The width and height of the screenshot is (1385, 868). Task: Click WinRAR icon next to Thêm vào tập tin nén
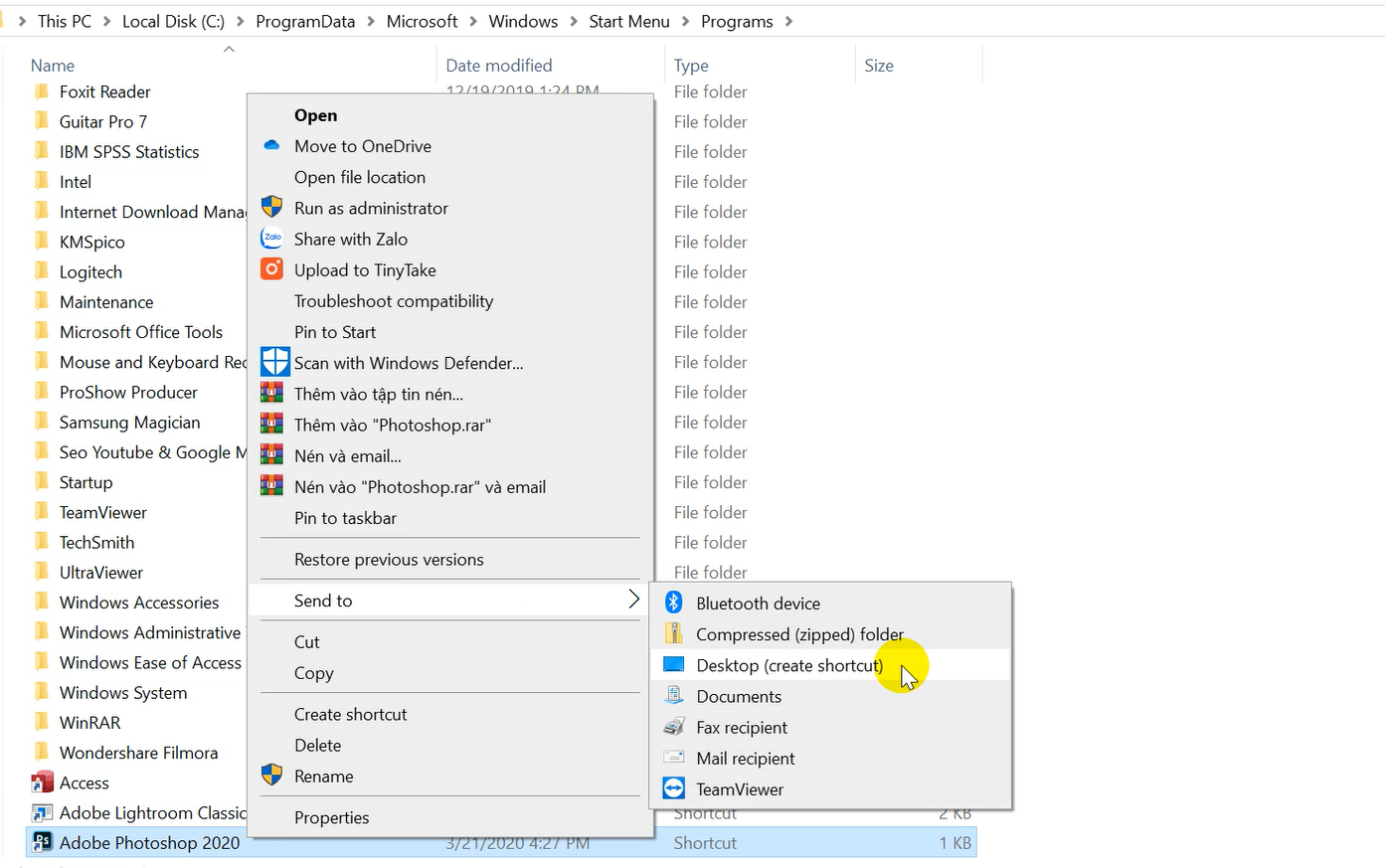tap(271, 393)
